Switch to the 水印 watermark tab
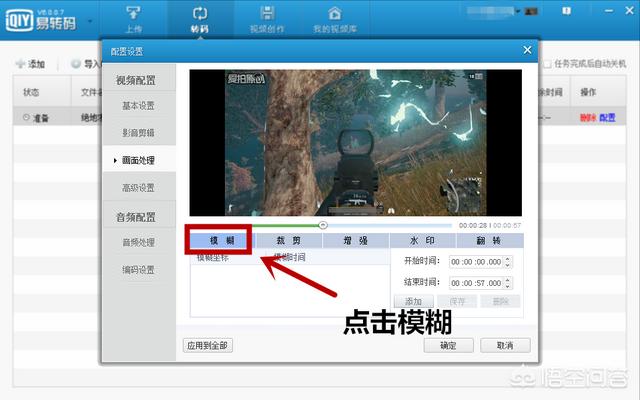This screenshot has height=400, width=640. point(422,240)
